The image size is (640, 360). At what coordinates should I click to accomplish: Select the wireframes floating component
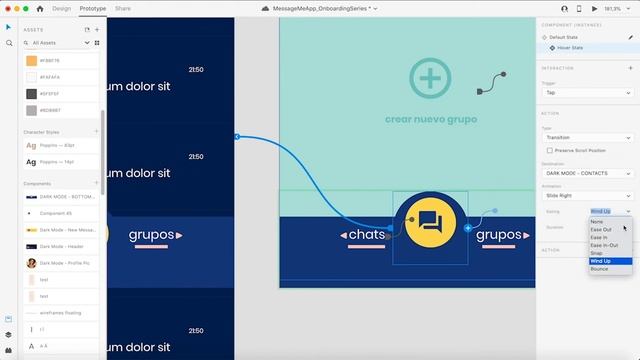tap(61, 313)
